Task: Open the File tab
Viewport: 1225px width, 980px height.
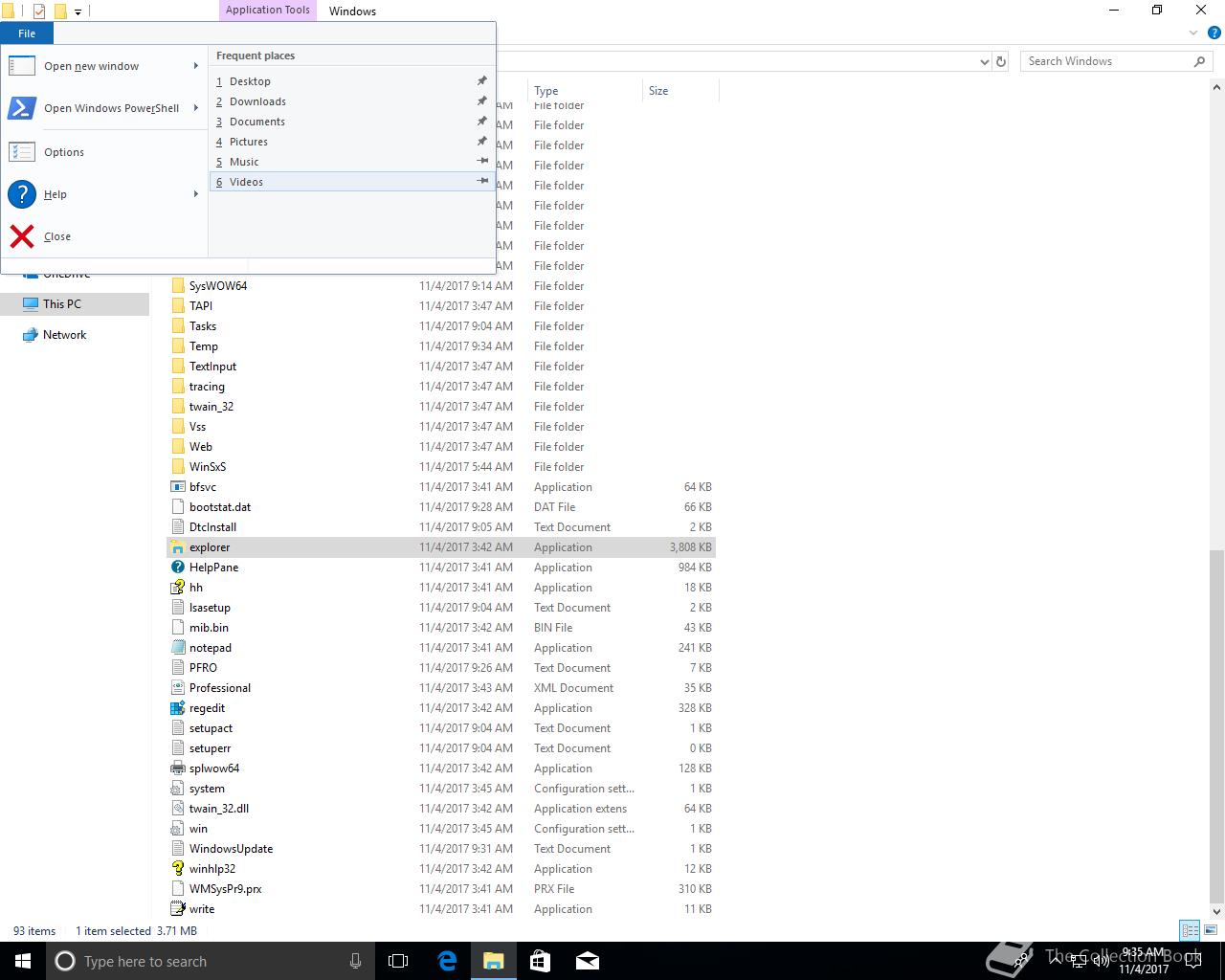Action: coord(27,33)
